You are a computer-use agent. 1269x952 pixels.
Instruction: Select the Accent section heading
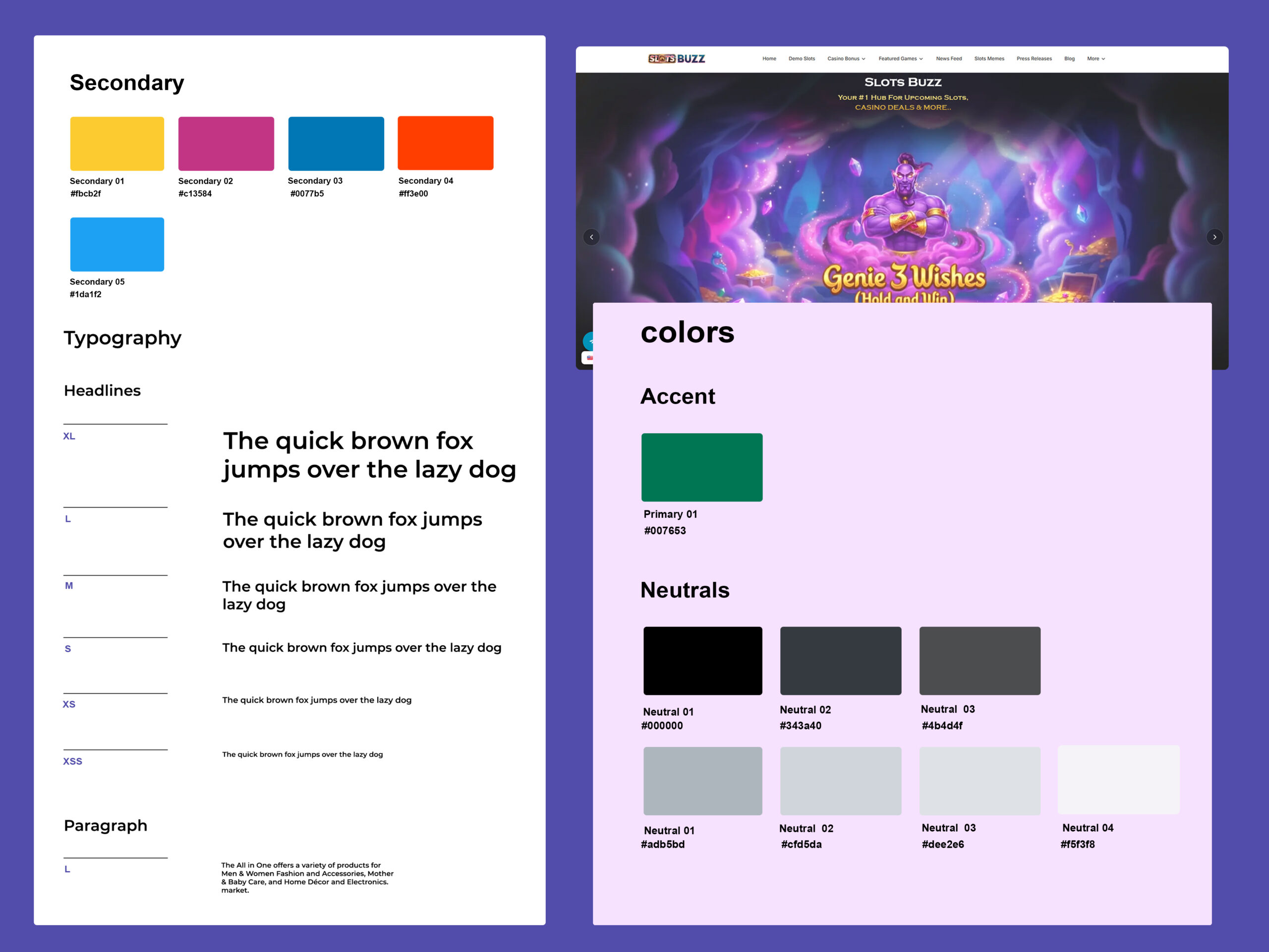coord(678,396)
